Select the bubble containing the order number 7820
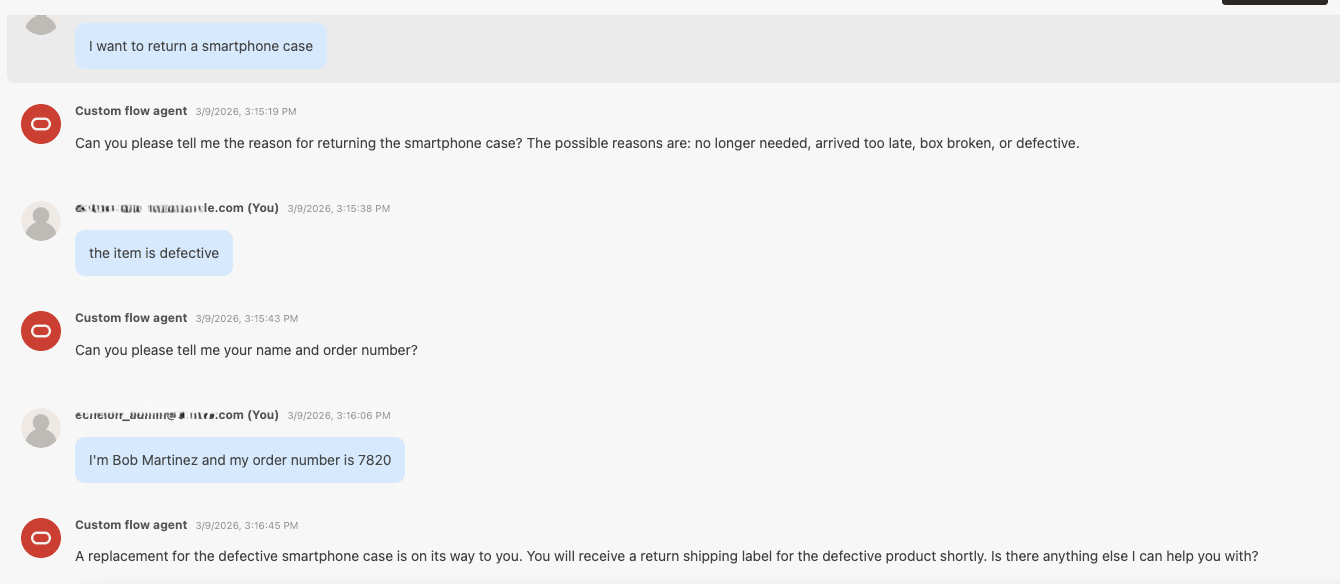The image size is (1340, 584). tap(239, 459)
